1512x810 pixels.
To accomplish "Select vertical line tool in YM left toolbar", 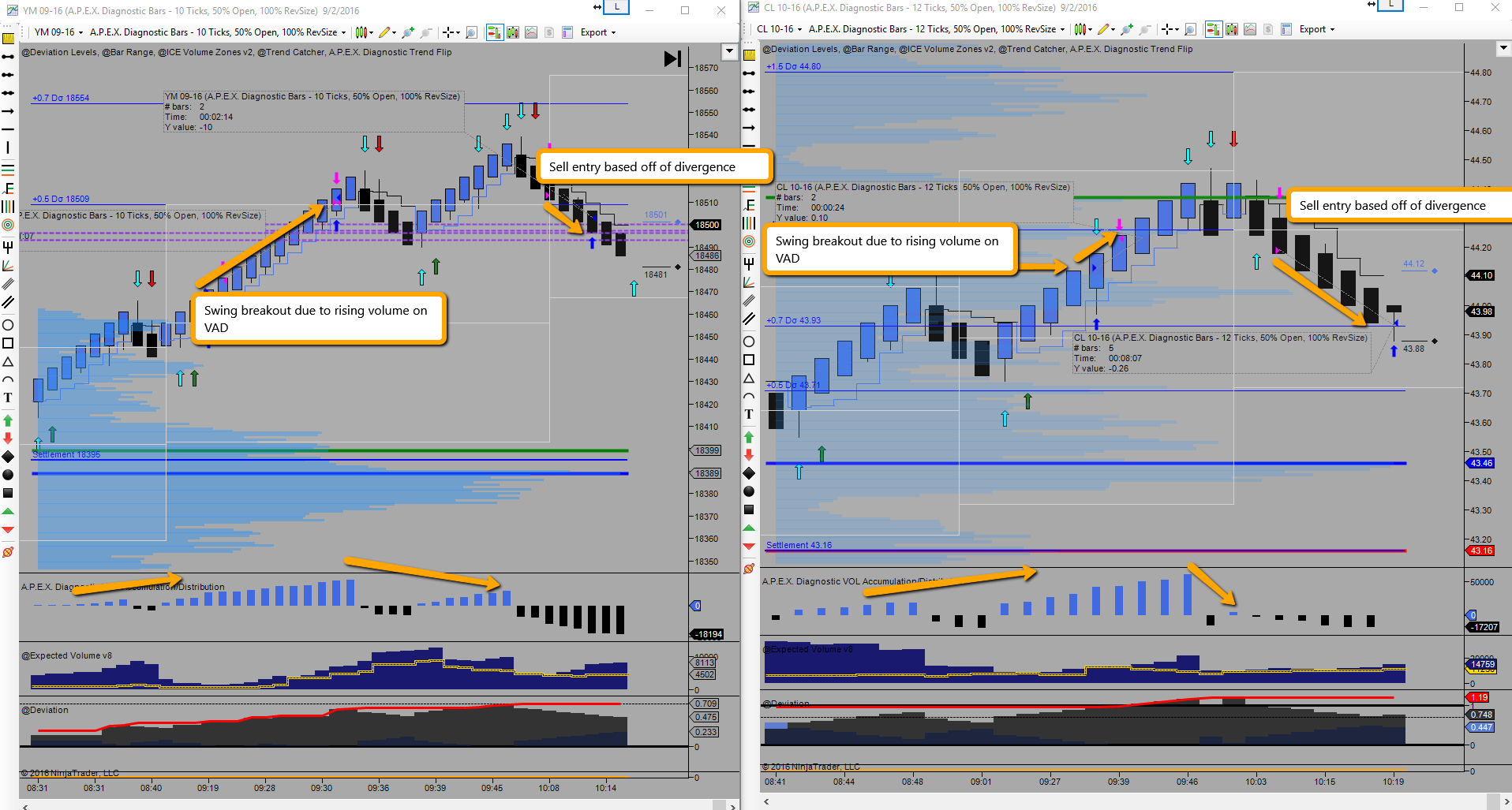I will point(8,147).
